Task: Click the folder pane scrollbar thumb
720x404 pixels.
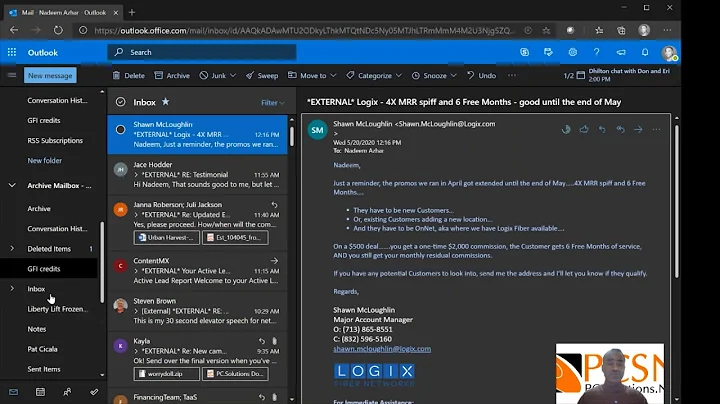Action: click(x=102, y=263)
